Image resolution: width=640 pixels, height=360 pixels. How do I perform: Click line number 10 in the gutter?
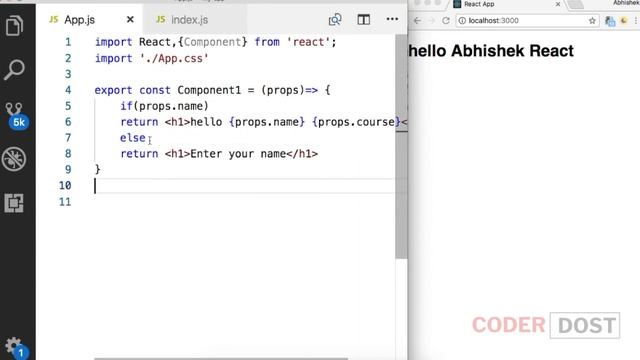[65, 185]
